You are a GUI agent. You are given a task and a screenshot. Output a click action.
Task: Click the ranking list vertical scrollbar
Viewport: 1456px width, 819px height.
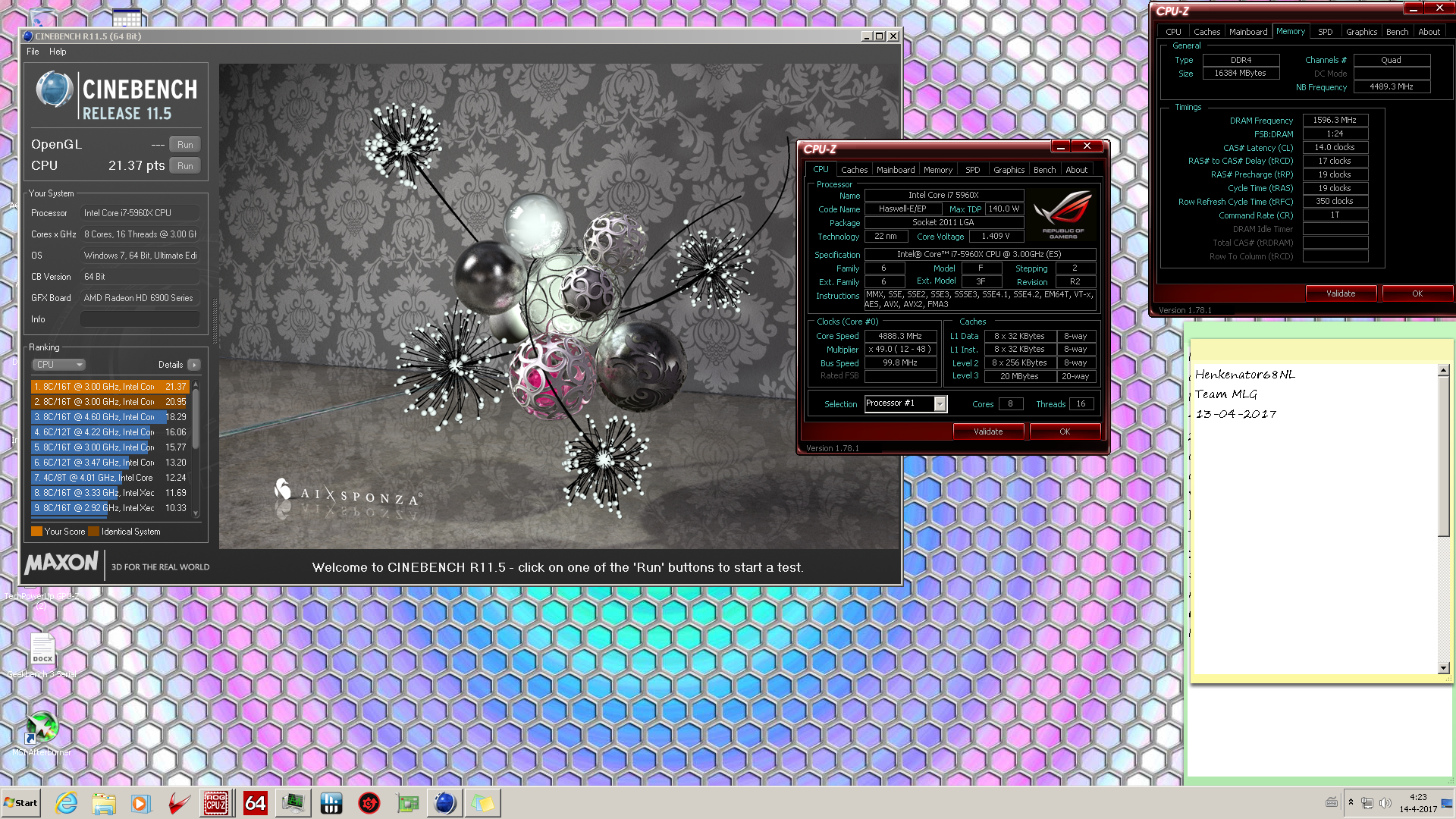pyautogui.click(x=196, y=419)
